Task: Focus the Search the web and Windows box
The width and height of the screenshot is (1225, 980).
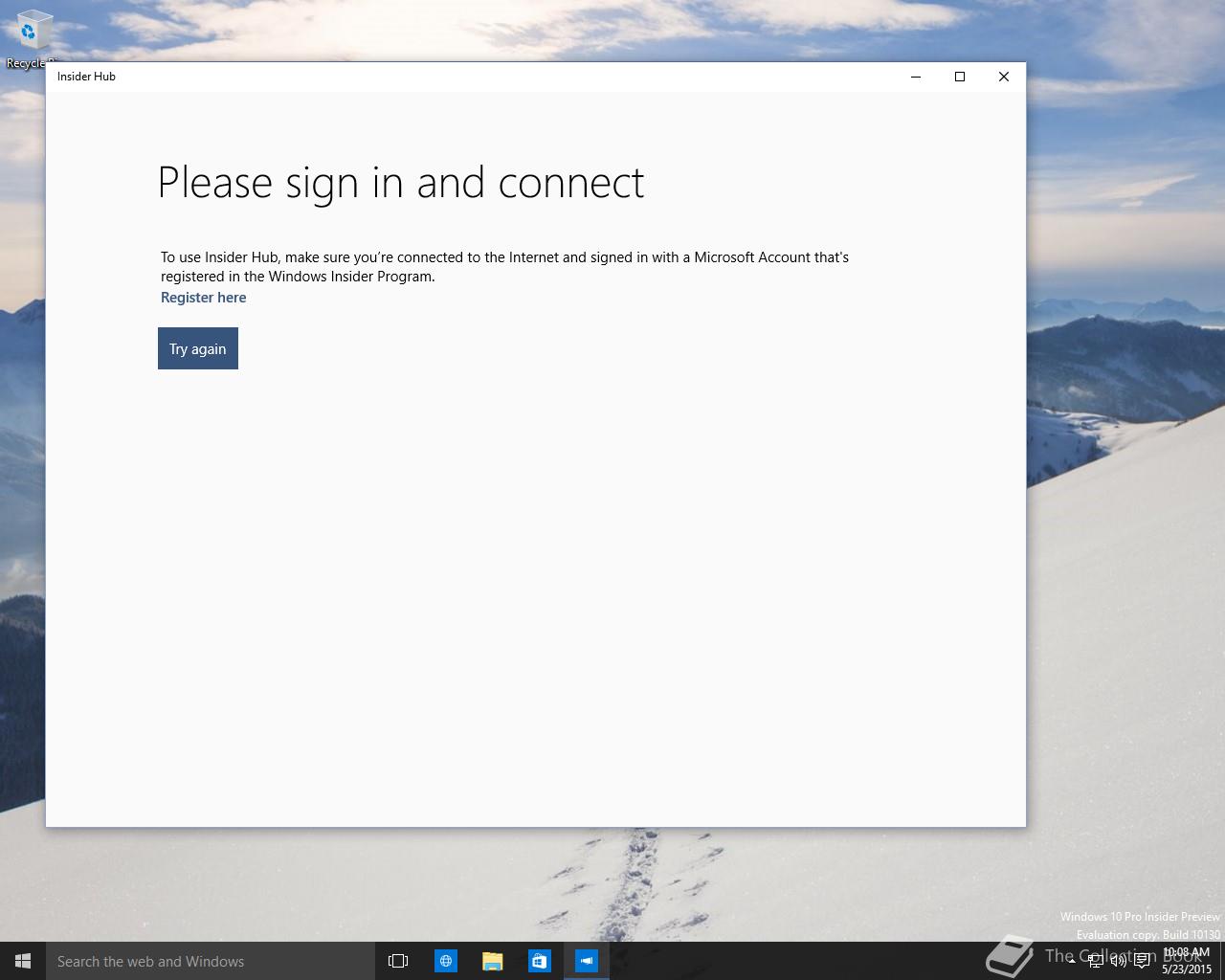Action: coord(210,961)
